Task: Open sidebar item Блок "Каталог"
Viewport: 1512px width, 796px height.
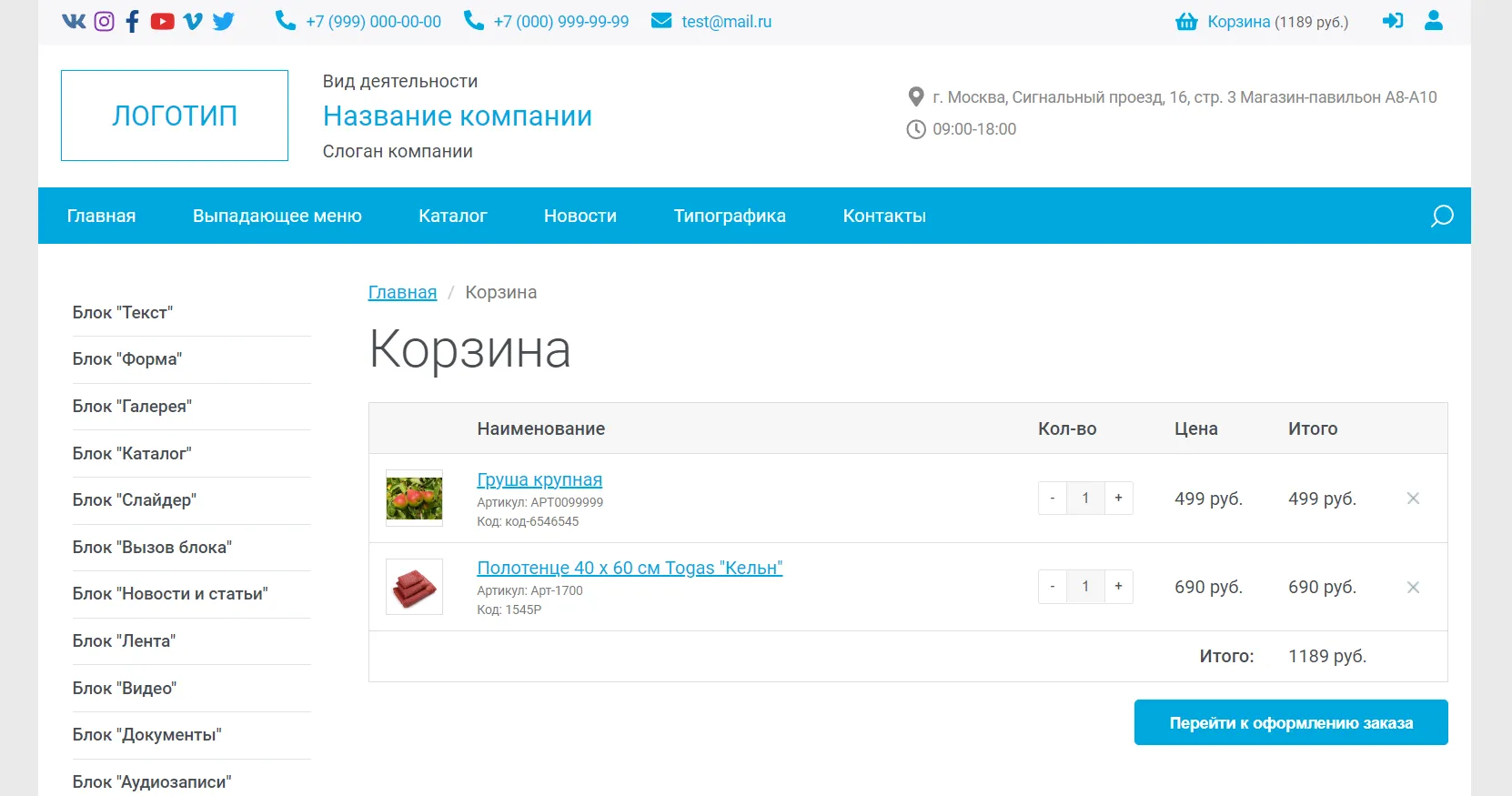Action: (132, 453)
